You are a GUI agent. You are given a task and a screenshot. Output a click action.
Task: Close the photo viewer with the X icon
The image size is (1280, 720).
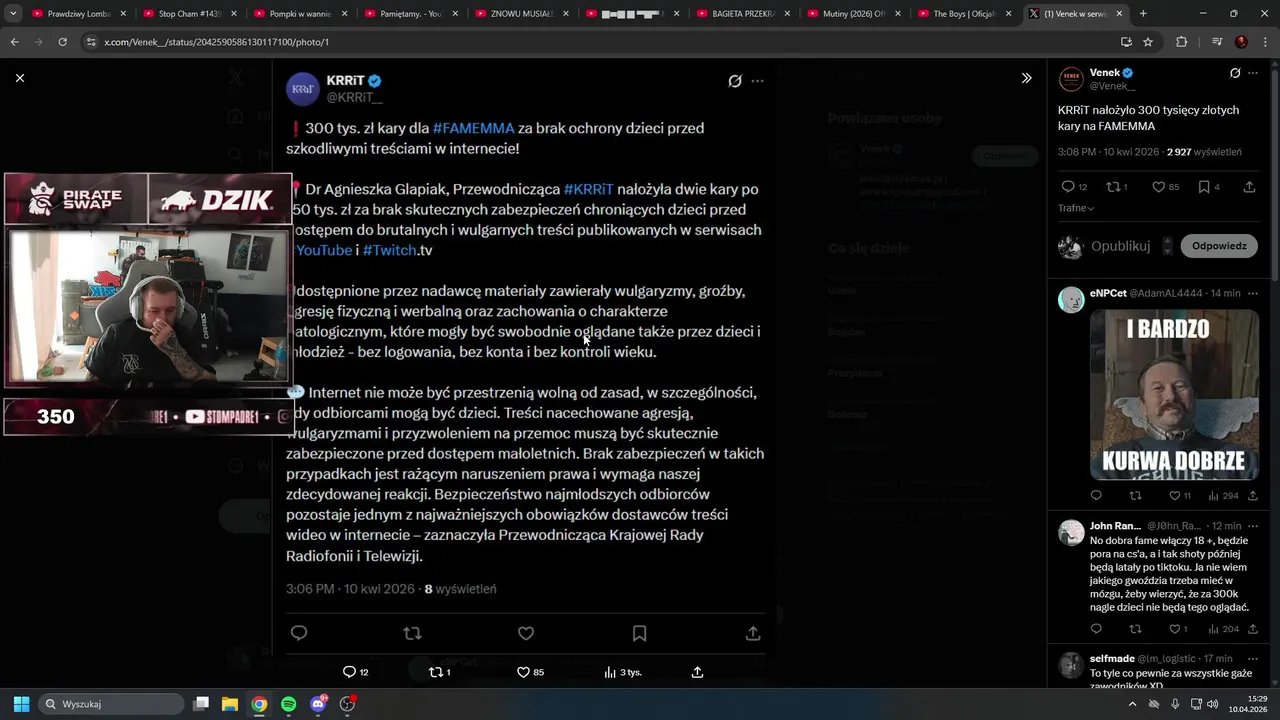click(x=20, y=78)
